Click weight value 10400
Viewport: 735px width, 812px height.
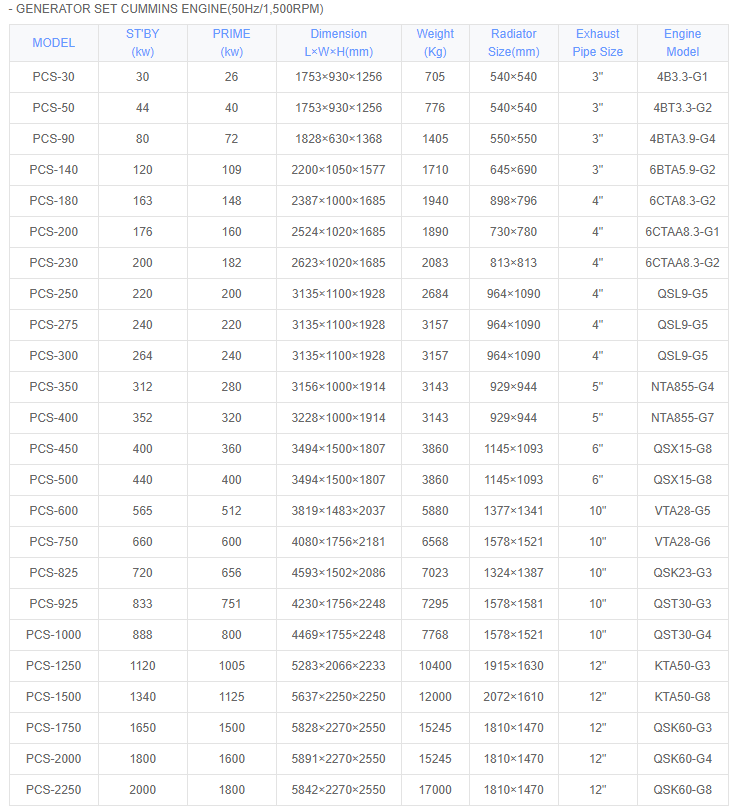click(x=435, y=666)
